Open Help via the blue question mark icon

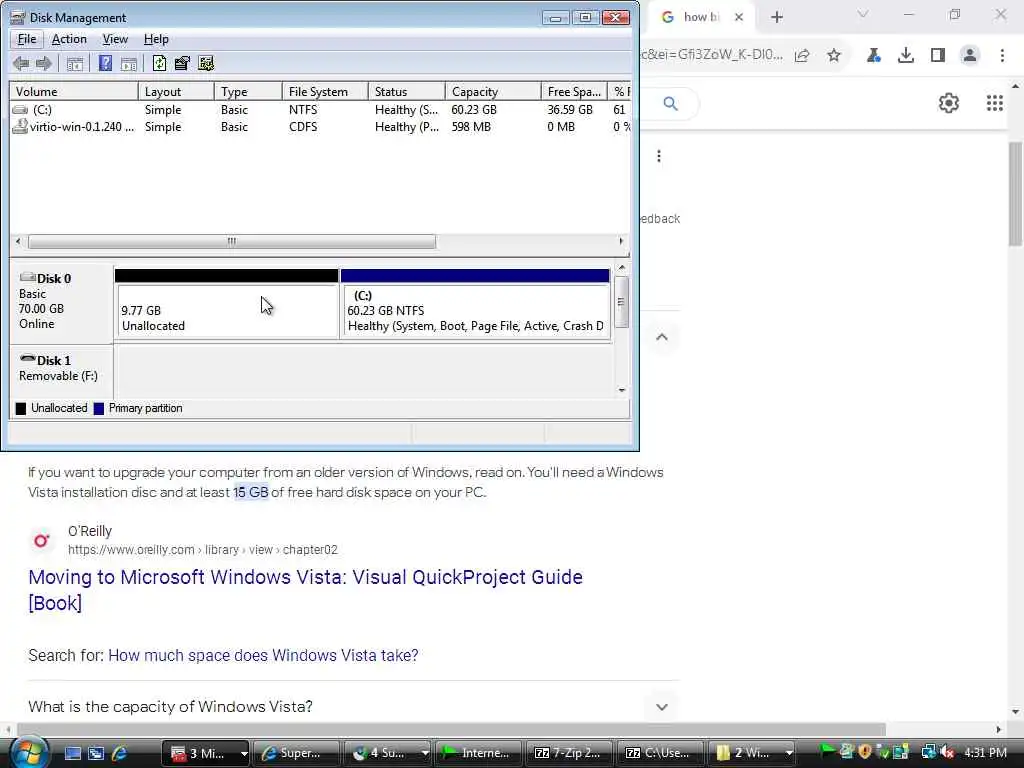point(104,63)
